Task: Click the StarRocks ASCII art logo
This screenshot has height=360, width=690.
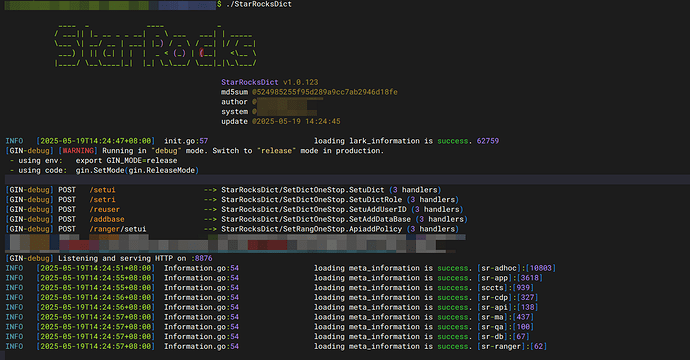Action: [155, 45]
